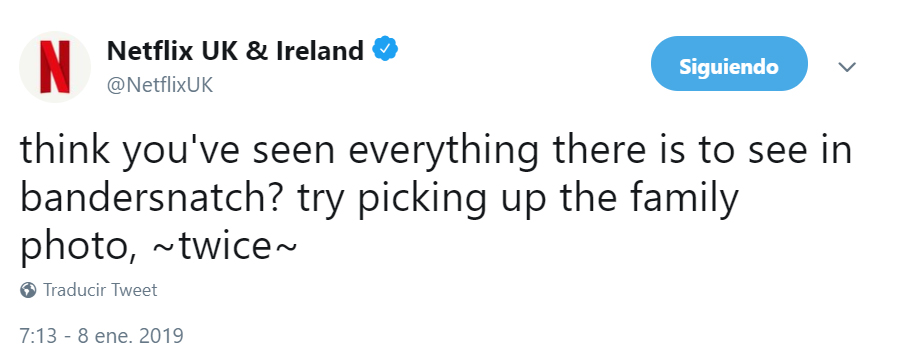The image size is (900, 364).
Task: Click the date 8 ene. 2019
Action: [131, 335]
